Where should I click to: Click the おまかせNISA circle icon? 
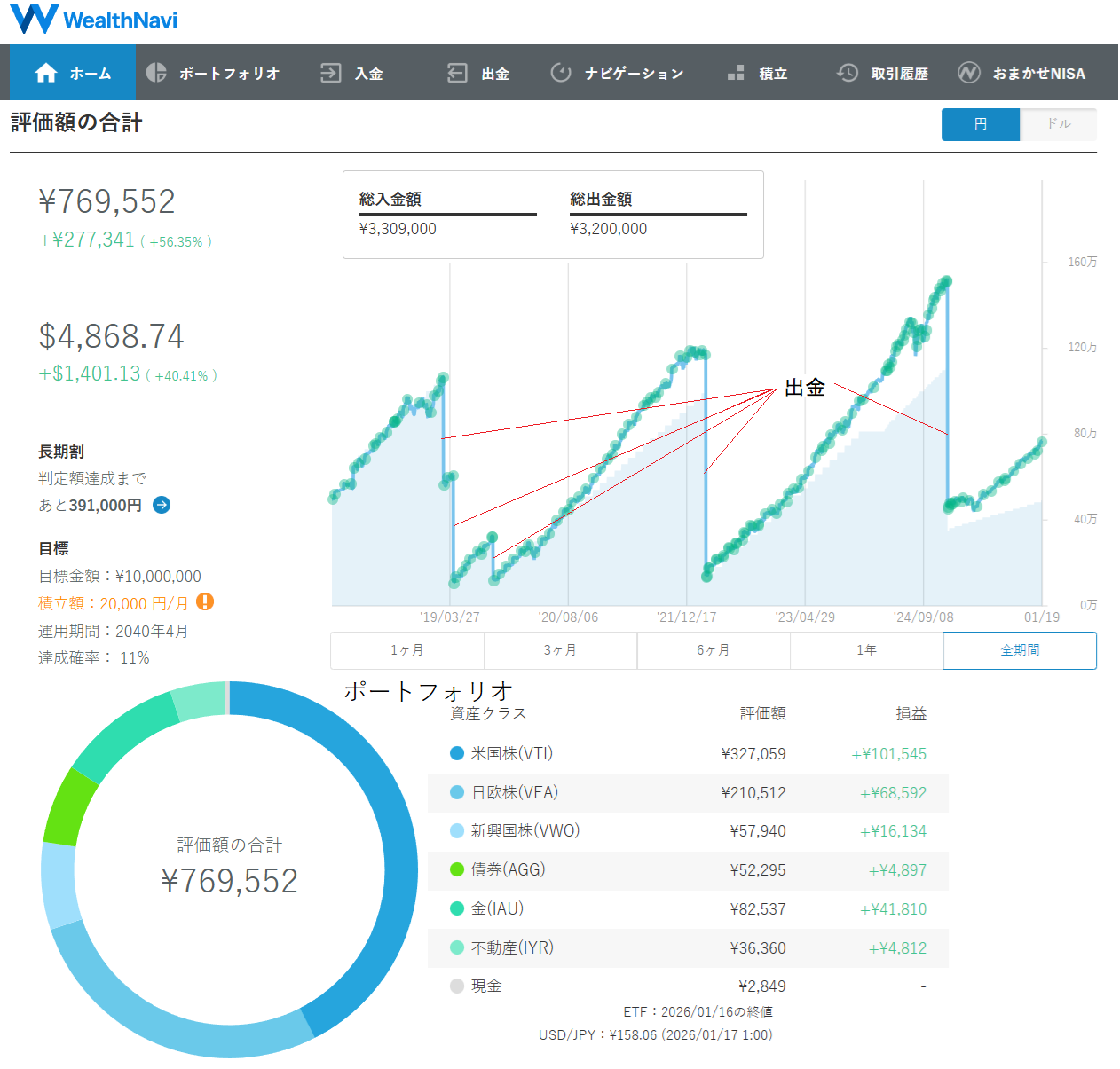969,73
